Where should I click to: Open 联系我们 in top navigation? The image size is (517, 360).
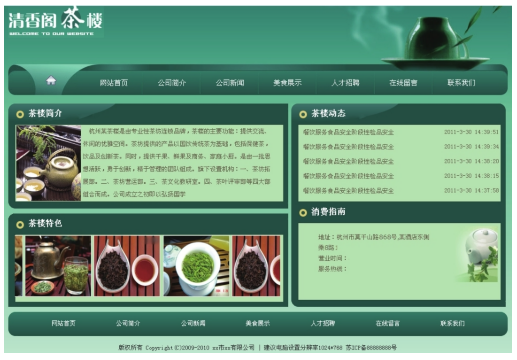point(461,83)
